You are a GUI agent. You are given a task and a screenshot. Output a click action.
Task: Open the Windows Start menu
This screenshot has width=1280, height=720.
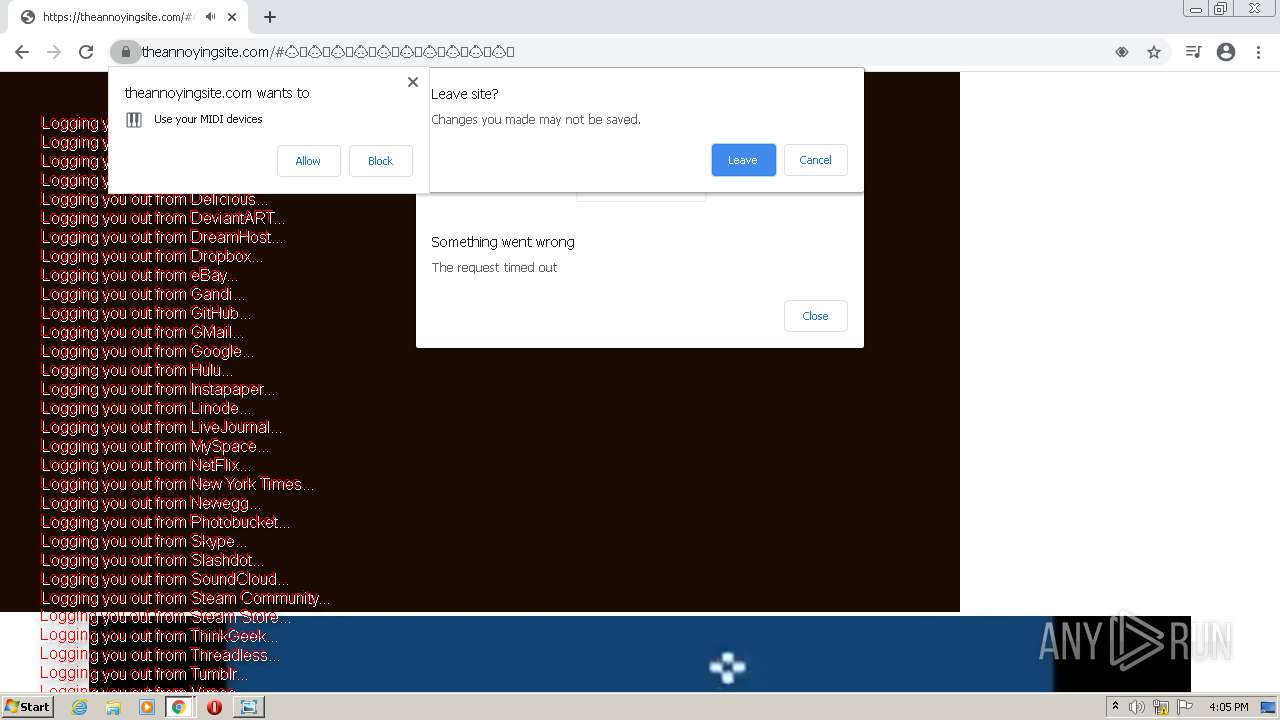pyautogui.click(x=27, y=707)
